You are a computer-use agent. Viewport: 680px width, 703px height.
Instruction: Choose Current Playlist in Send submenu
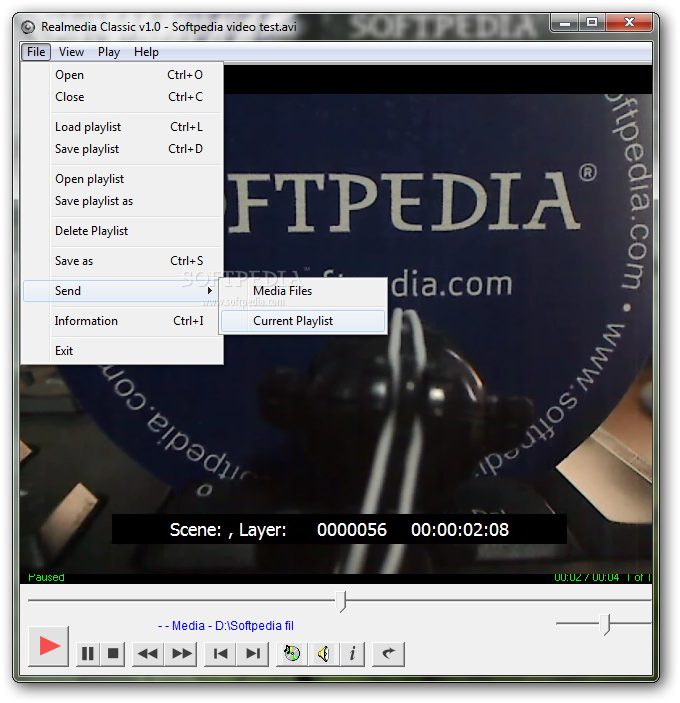click(303, 321)
